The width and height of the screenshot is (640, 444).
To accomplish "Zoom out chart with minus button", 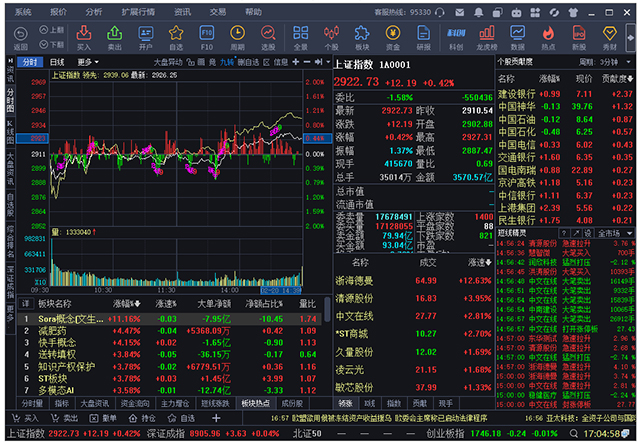I will click(x=307, y=62).
